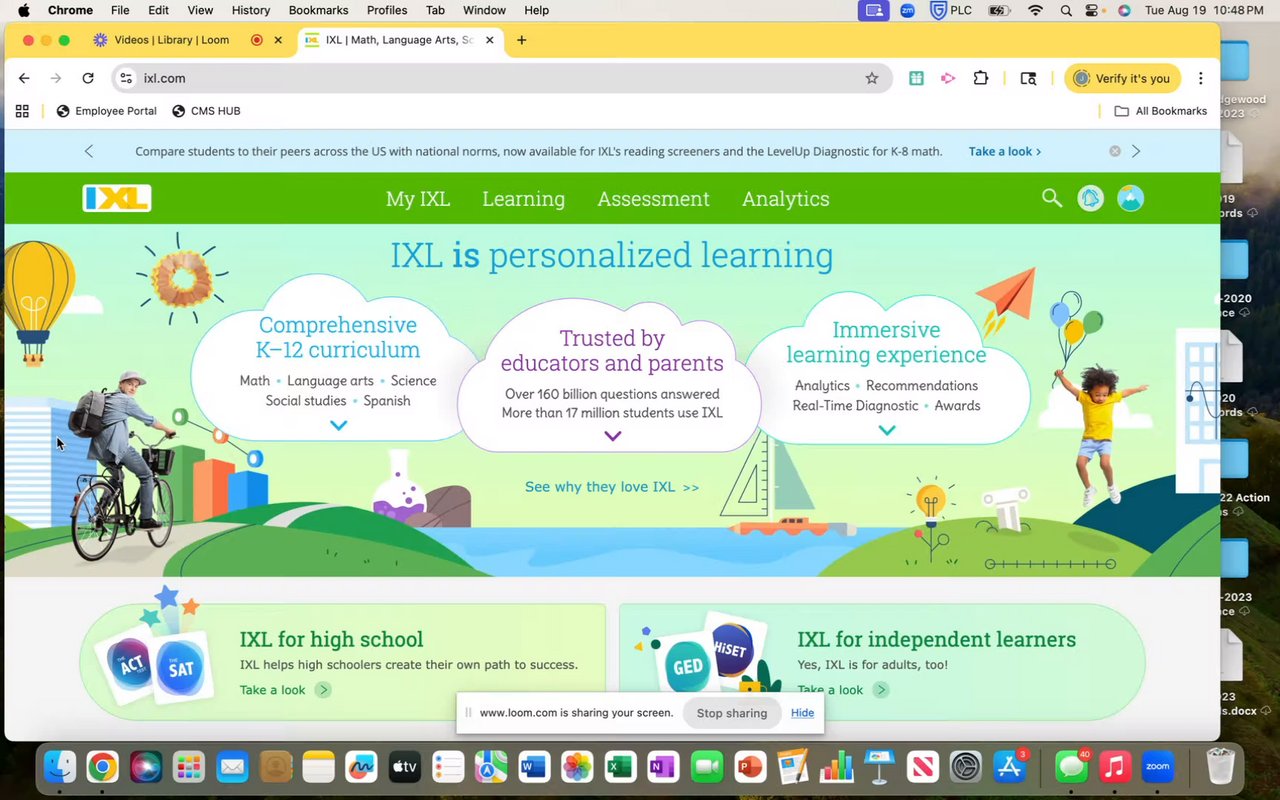This screenshot has height=800, width=1280.
Task: Open the My IXL menu
Action: [x=418, y=199]
